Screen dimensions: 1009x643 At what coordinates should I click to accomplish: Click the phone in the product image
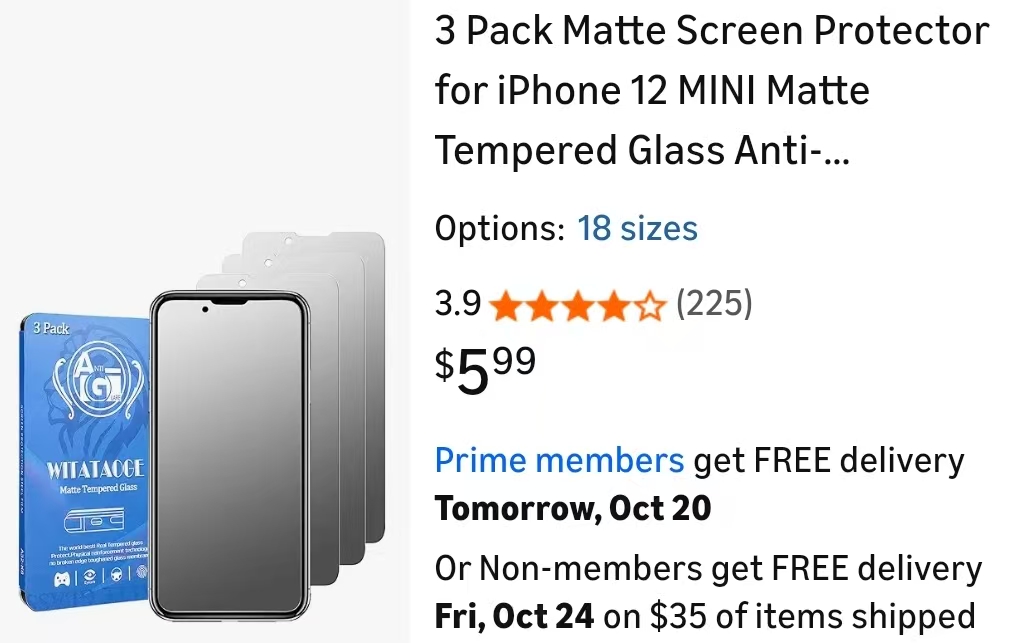pos(229,460)
